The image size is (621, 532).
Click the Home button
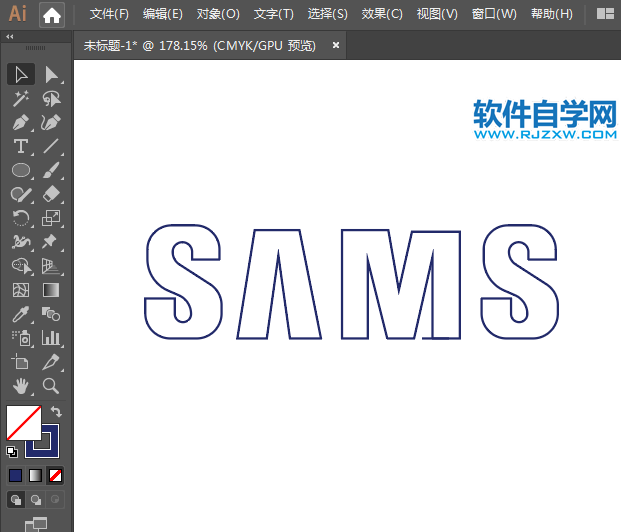pyautogui.click(x=52, y=15)
